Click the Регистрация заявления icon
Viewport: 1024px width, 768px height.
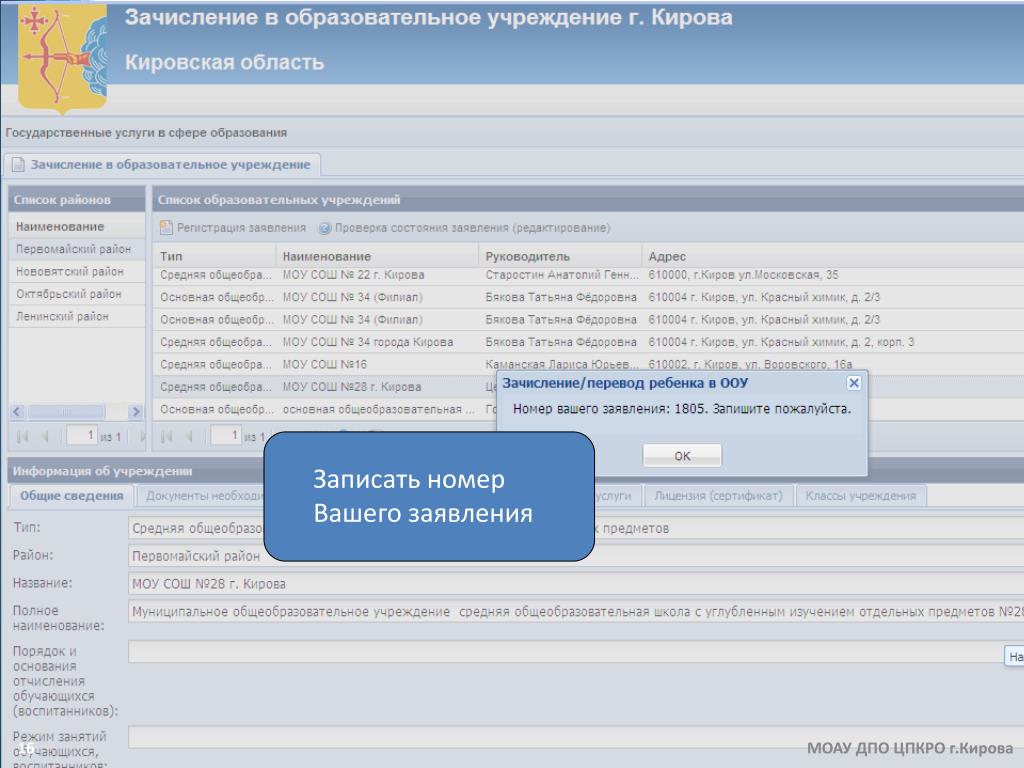click(166, 227)
